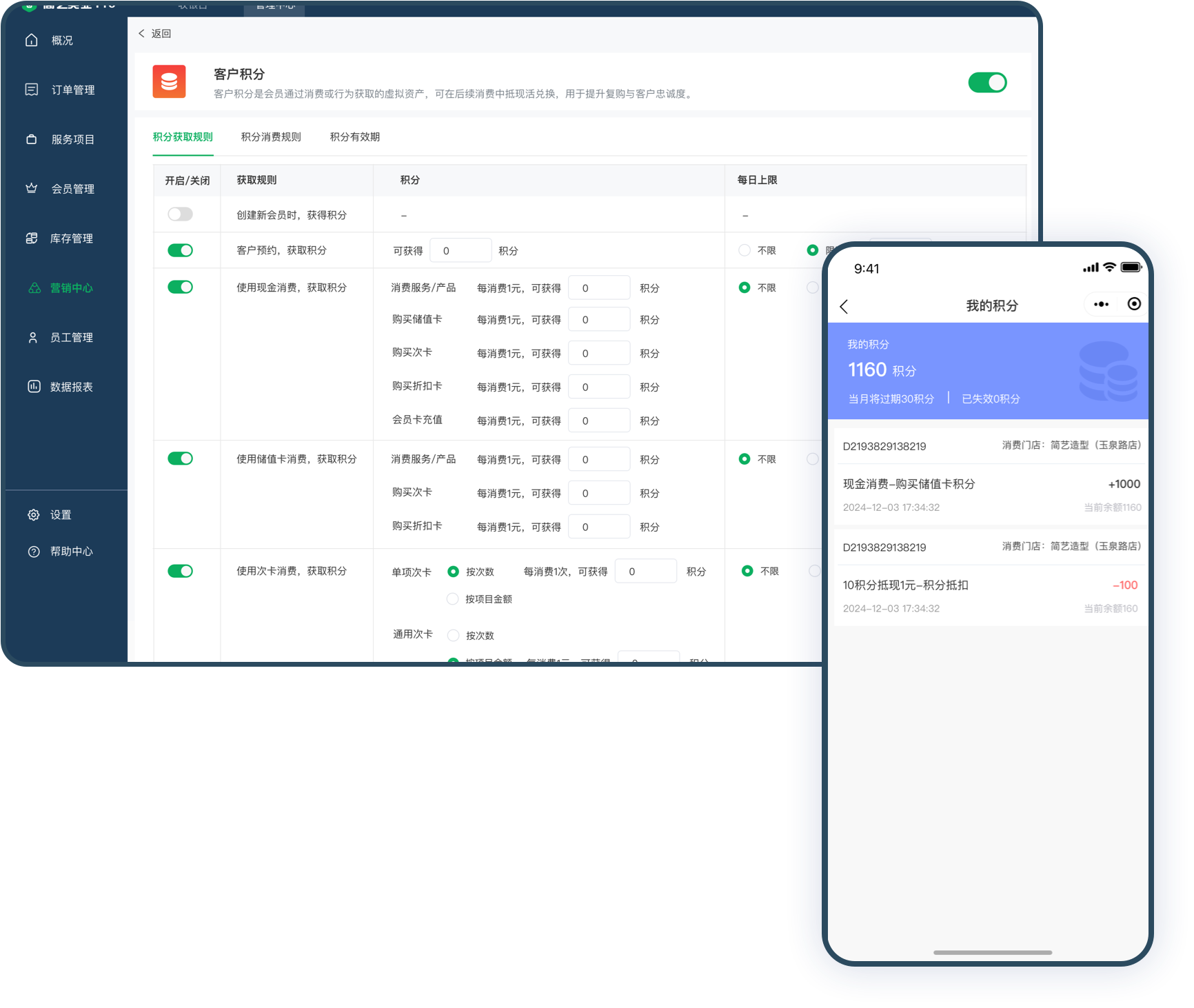Screen dimensions: 1194x1008
Task: Select 不限 radio in 客户预约 row
Action: 745,250
